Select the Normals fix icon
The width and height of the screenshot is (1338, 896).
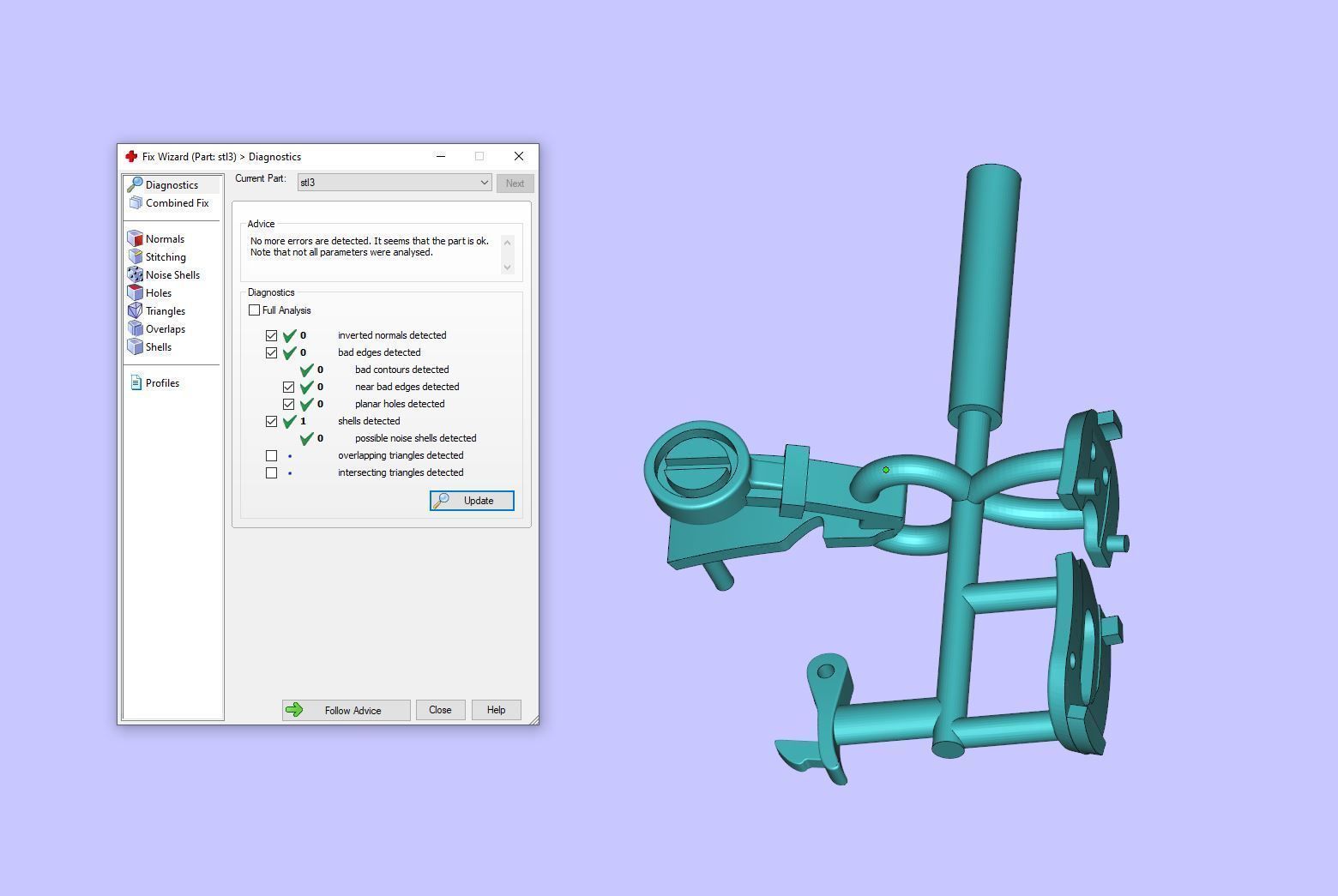tap(135, 238)
